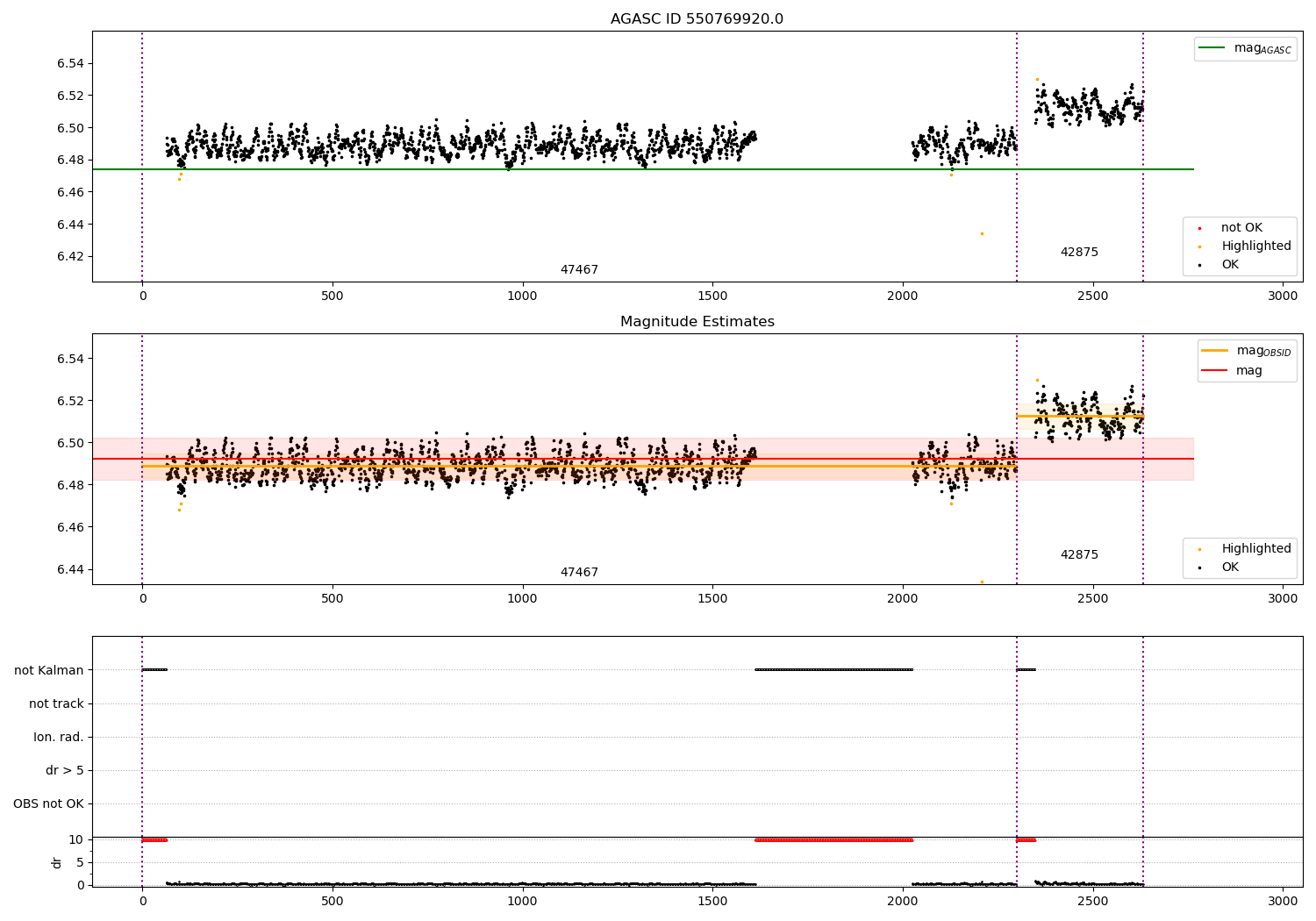Click the 6.44 y-tick label on middle plot
Image resolution: width=1316 pixels, height=921 pixels.
tap(70, 570)
